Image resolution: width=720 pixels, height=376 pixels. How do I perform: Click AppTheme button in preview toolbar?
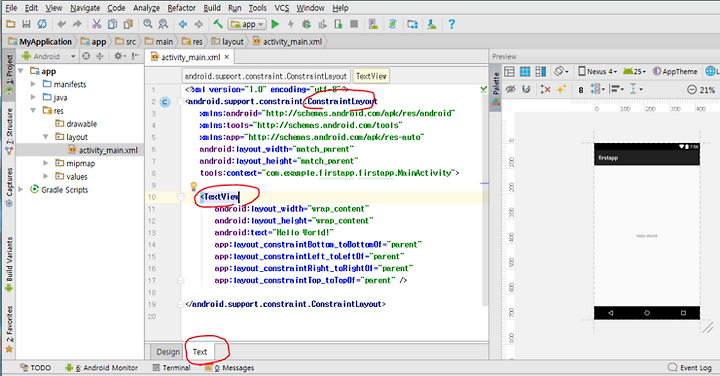pos(675,71)
